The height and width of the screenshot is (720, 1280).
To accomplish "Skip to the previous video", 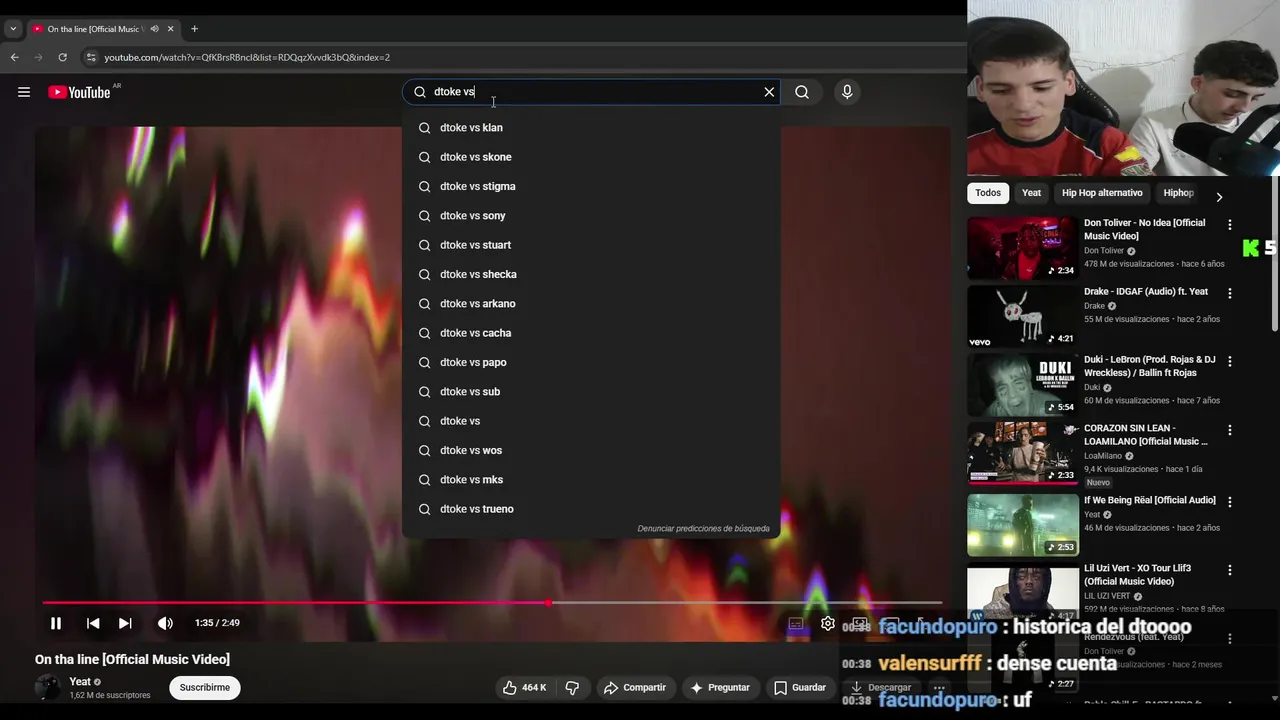I will 93,623.
